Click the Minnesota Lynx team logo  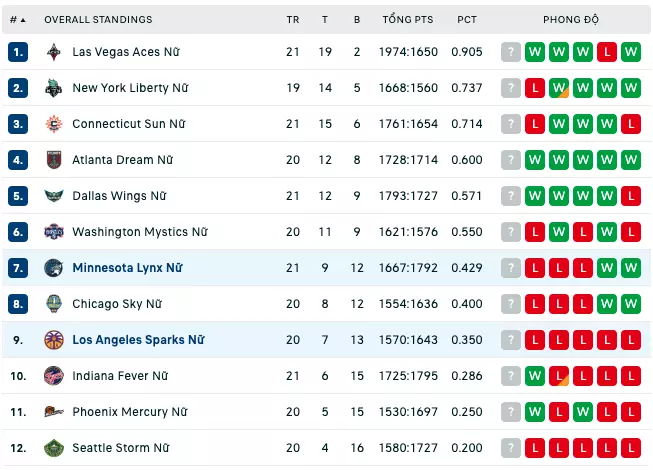(x=54, y=268)
